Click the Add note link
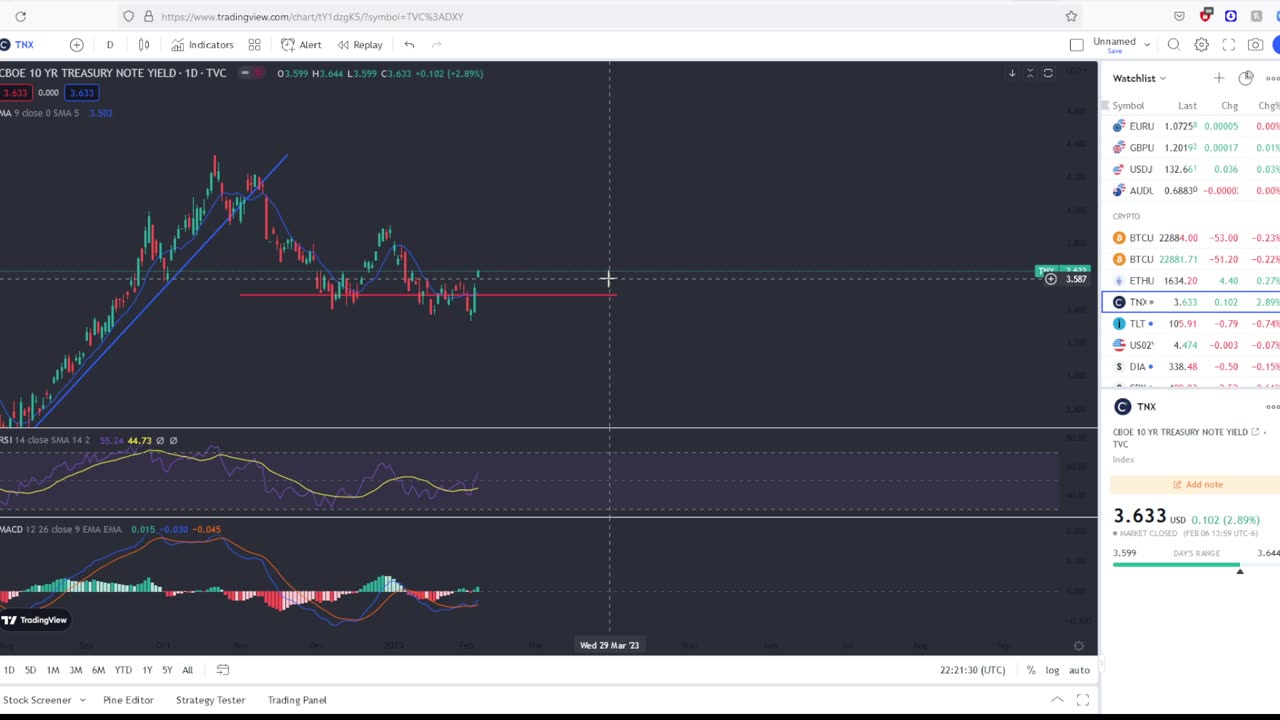1280x720 pixels. tap(1197, 484)
